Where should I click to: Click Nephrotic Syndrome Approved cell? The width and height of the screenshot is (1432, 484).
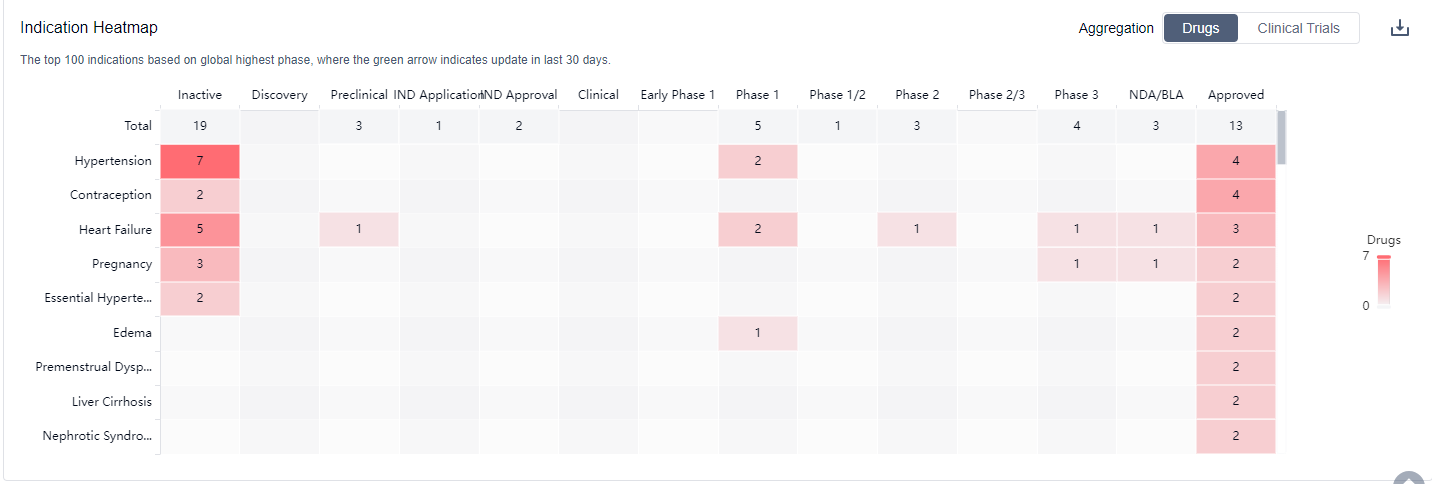point(1235,436)
